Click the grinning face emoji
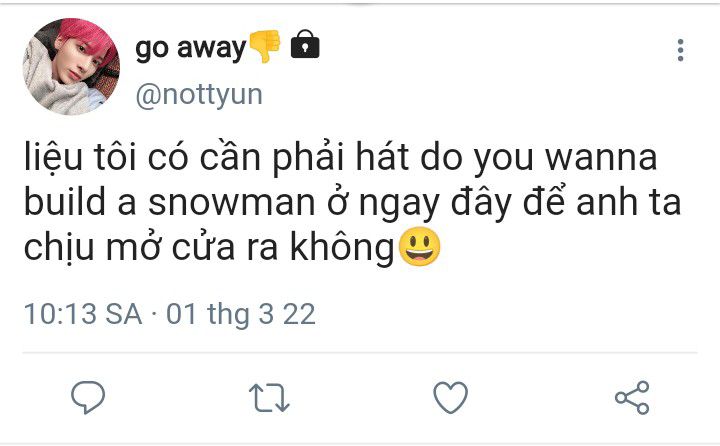This screenshot has height=446, width=720. point(419,247)
